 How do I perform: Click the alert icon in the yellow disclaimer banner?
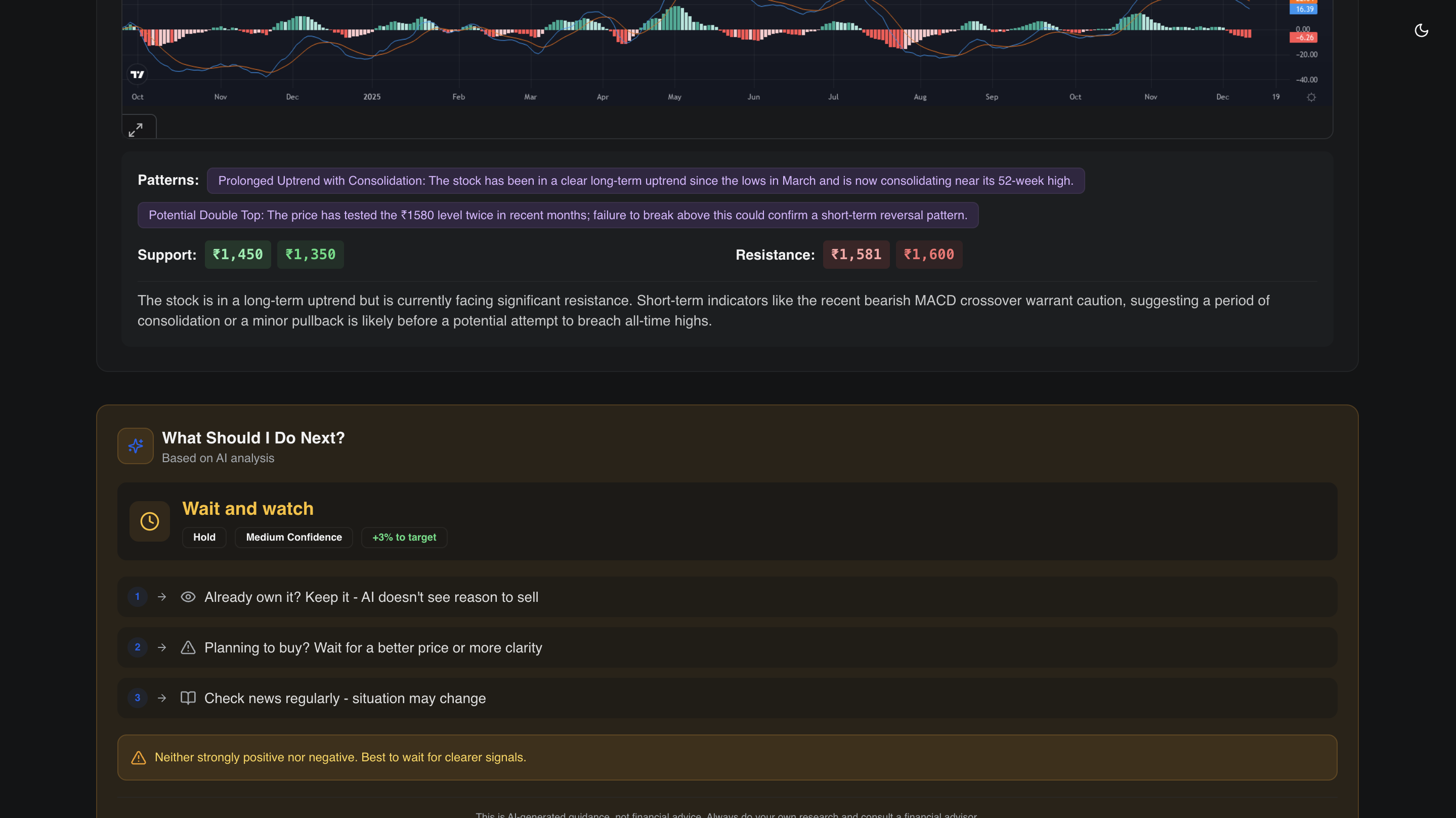[138, 757]
